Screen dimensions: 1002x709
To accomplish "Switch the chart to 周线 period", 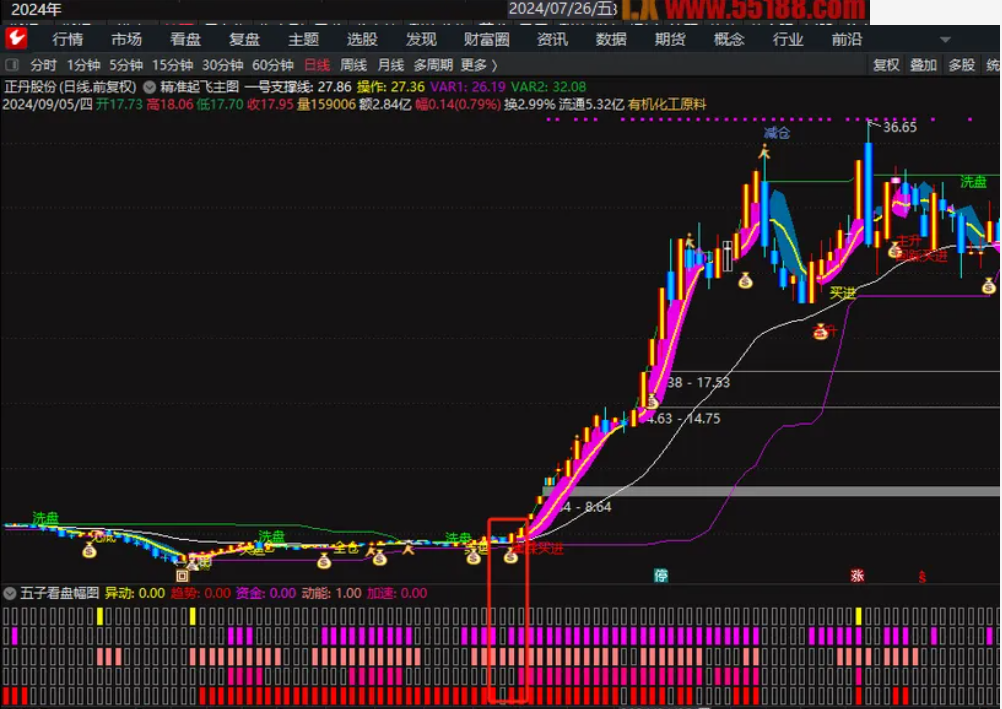I will pyautogui.click(x=352, y=65).
